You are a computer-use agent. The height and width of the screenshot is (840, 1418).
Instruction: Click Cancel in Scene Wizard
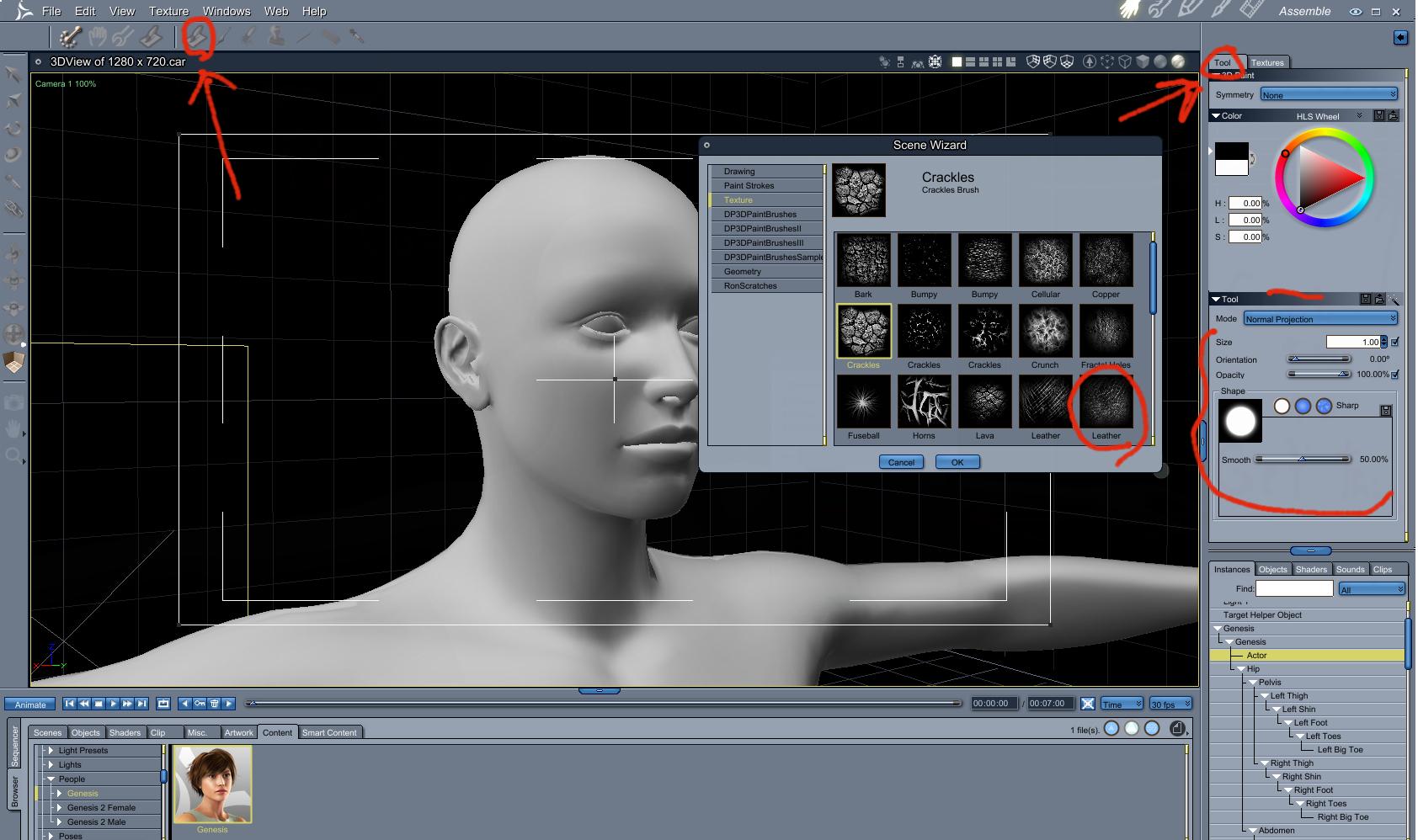901,462
